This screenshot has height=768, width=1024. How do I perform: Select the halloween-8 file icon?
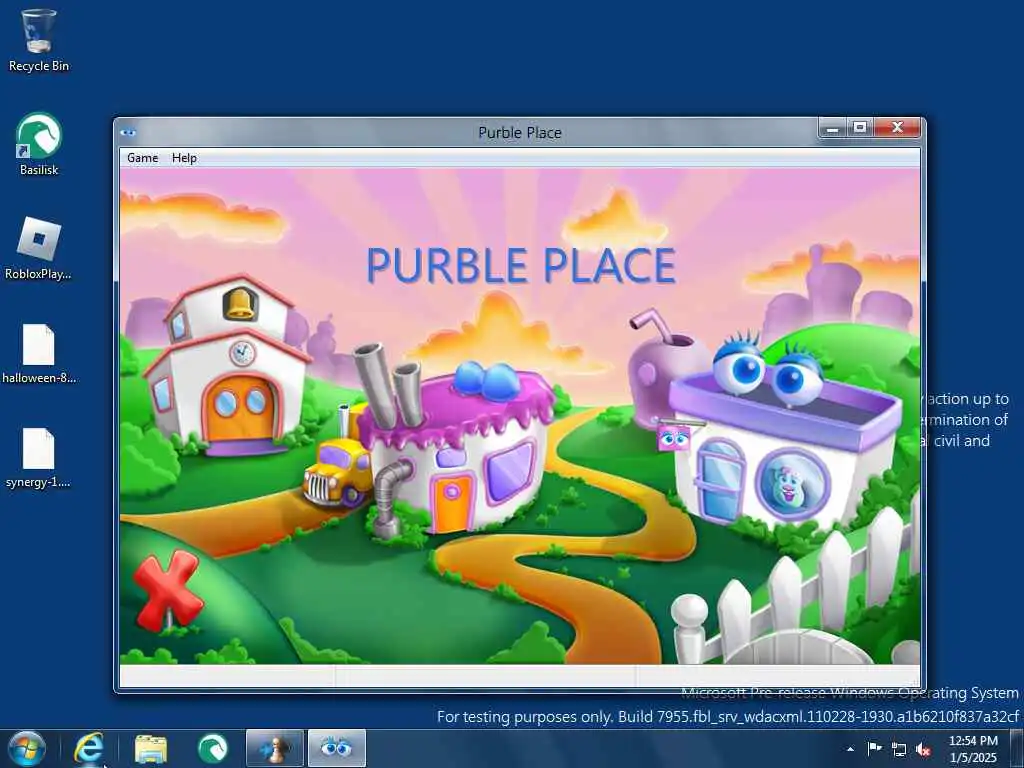coord(39,353)
